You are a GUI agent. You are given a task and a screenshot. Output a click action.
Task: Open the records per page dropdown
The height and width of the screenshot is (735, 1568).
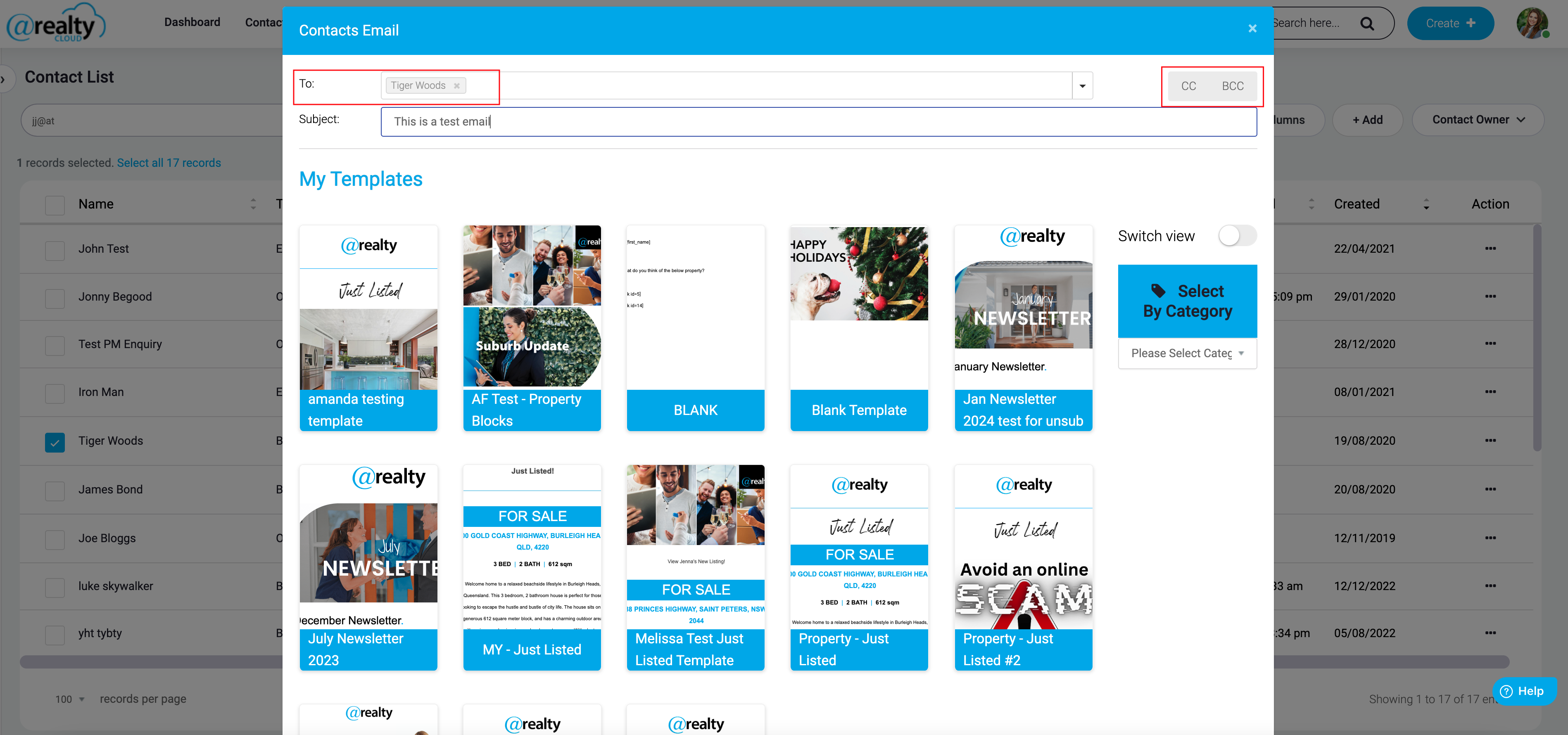[69, 699]
